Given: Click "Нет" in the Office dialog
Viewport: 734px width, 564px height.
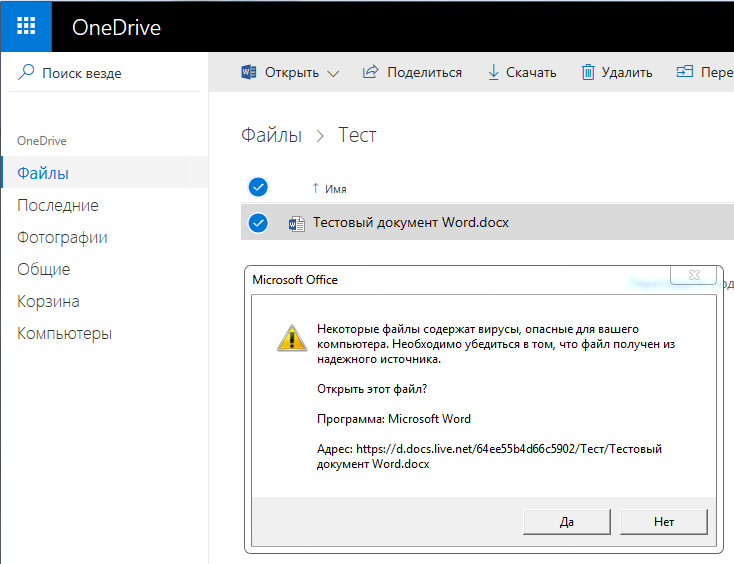Looking at the screenshot, I should 664,521.
